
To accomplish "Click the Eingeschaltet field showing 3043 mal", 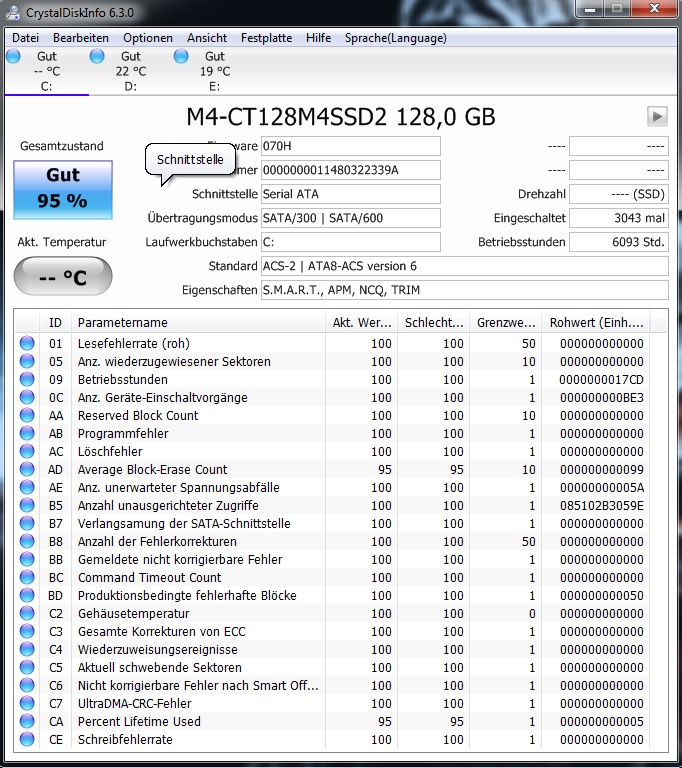I will tap(619, 218).
